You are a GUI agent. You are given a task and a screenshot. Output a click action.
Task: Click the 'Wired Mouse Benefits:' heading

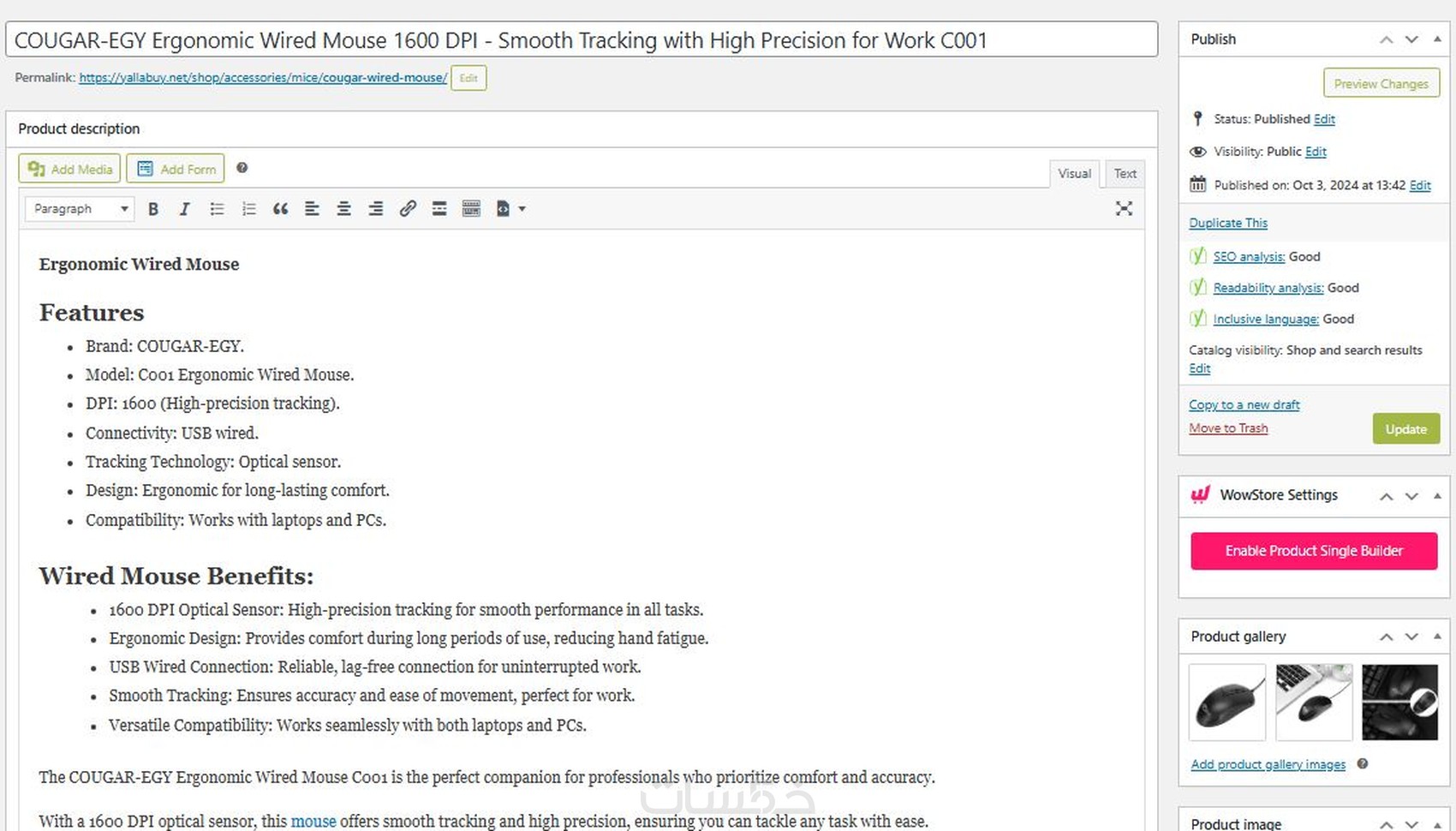tap(176, 576)
